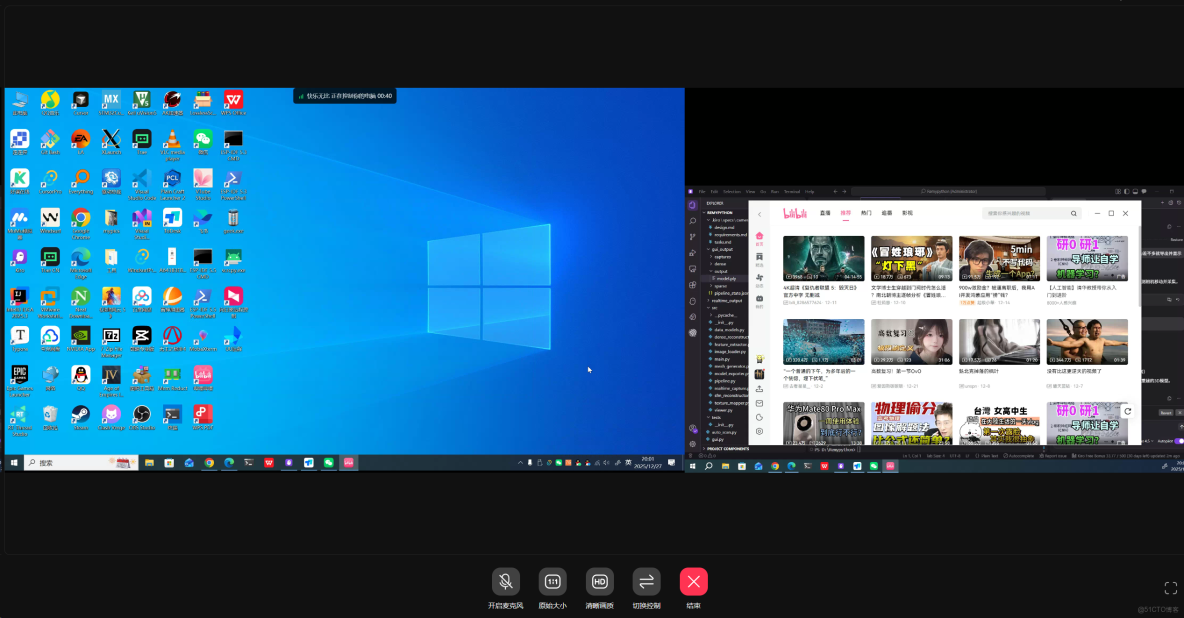Switch to the 热门 tab on bilibili
The width and height of the screenshot is (1184, 618).
pyautogui.click(x=867, y=213)
